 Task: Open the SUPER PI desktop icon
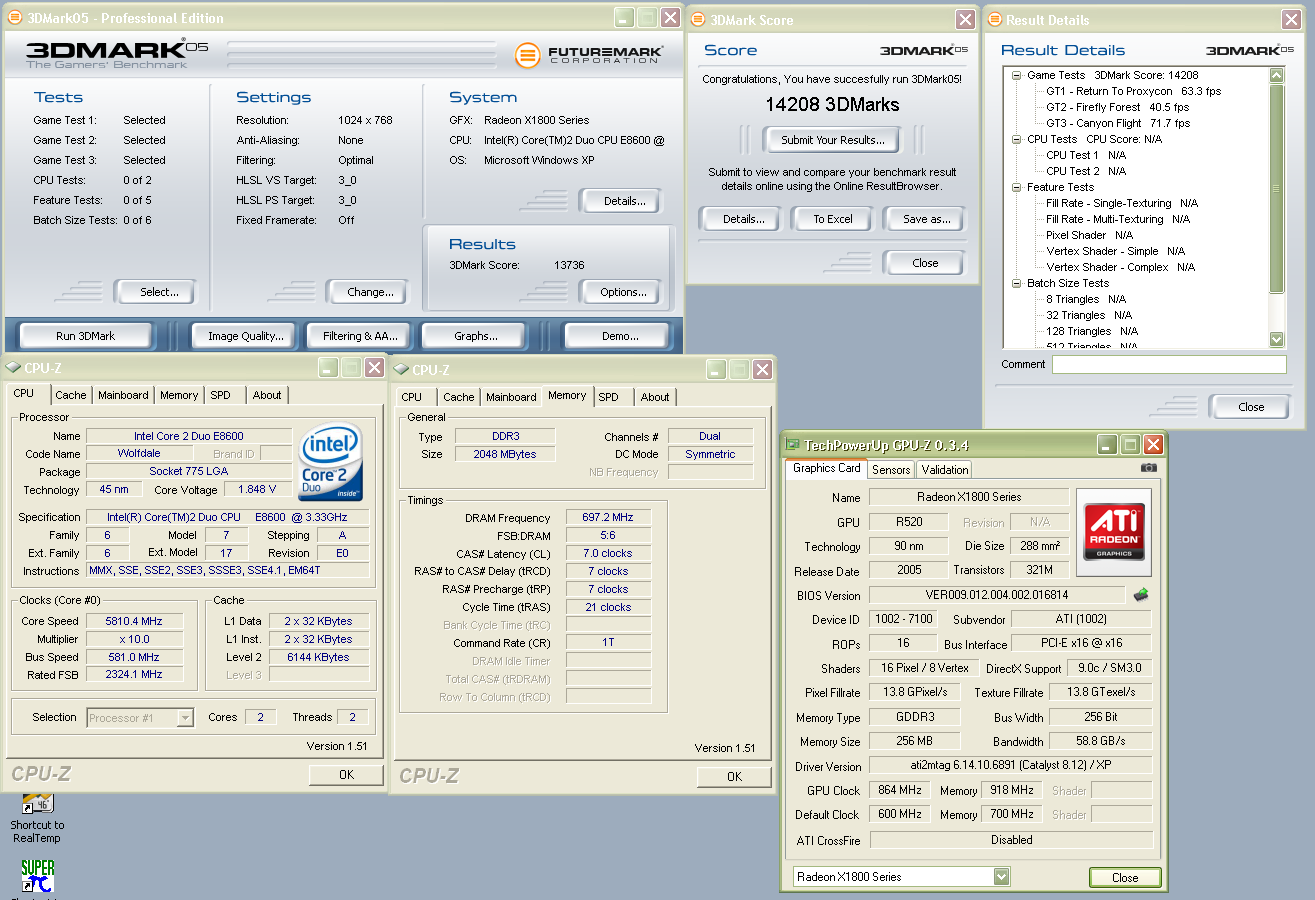tap(38, 876)
